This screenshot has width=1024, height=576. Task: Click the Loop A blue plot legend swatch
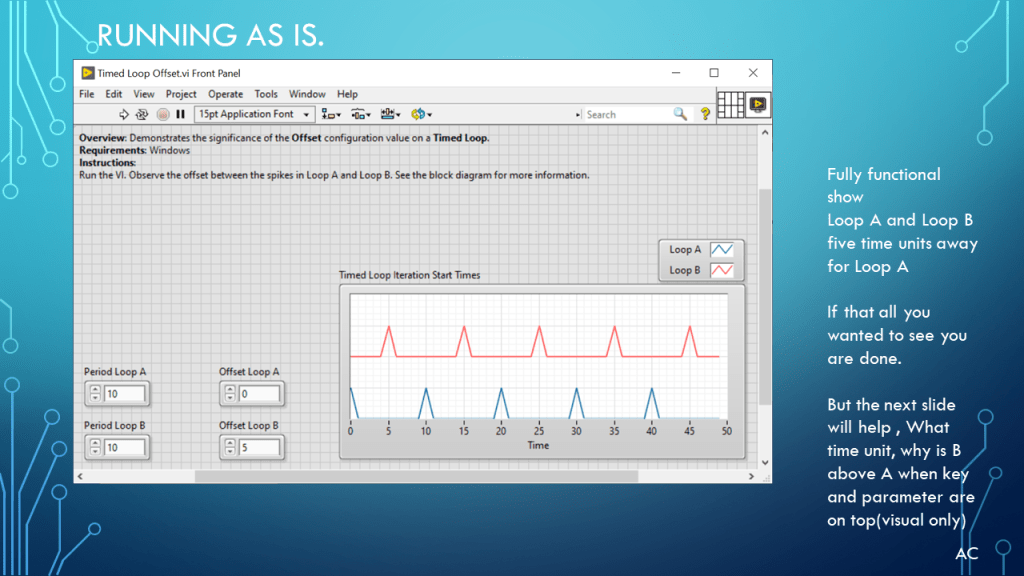(x=722, y=250)
